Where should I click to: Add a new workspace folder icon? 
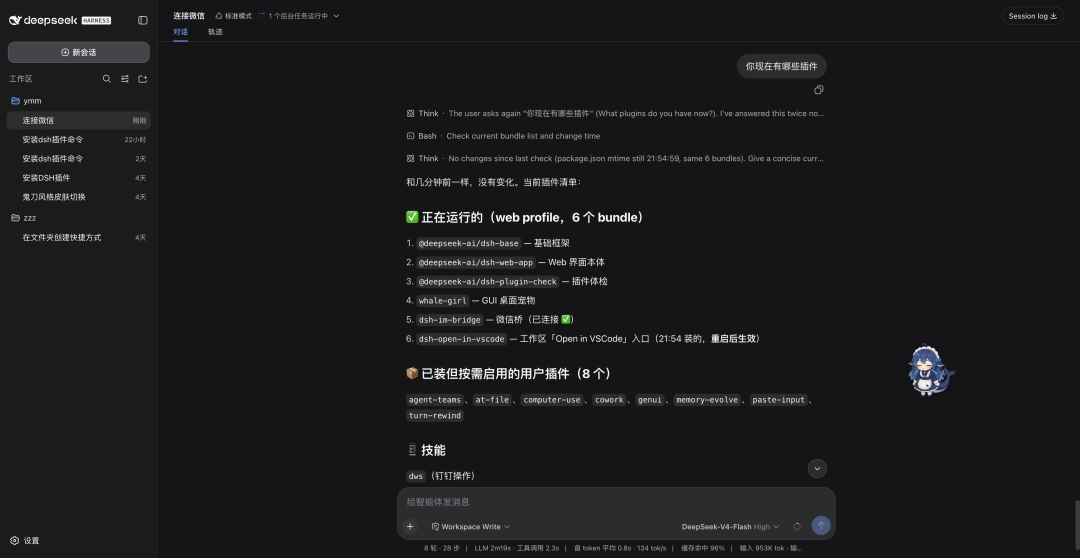point(143,79)
